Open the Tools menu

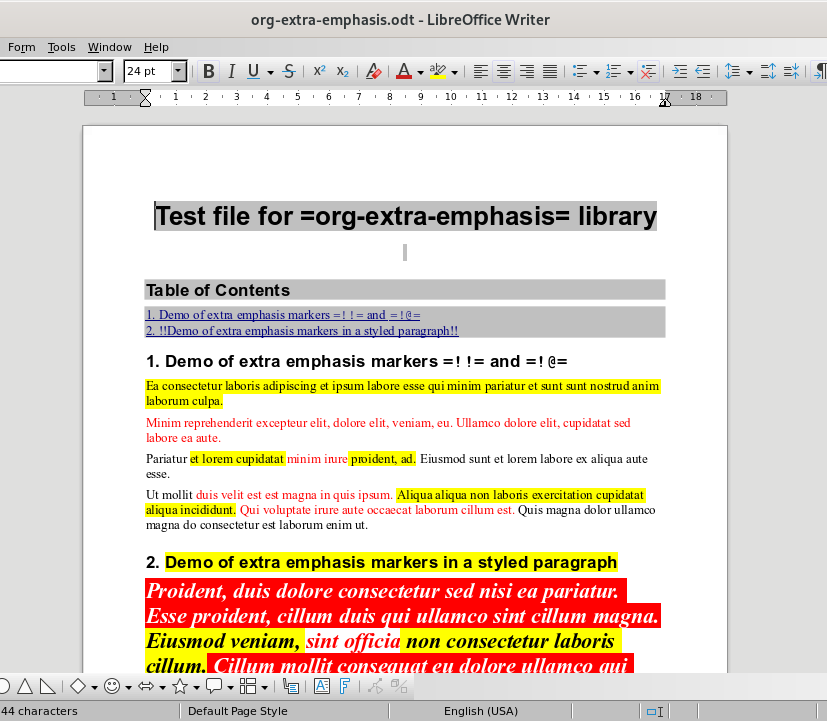62,47
